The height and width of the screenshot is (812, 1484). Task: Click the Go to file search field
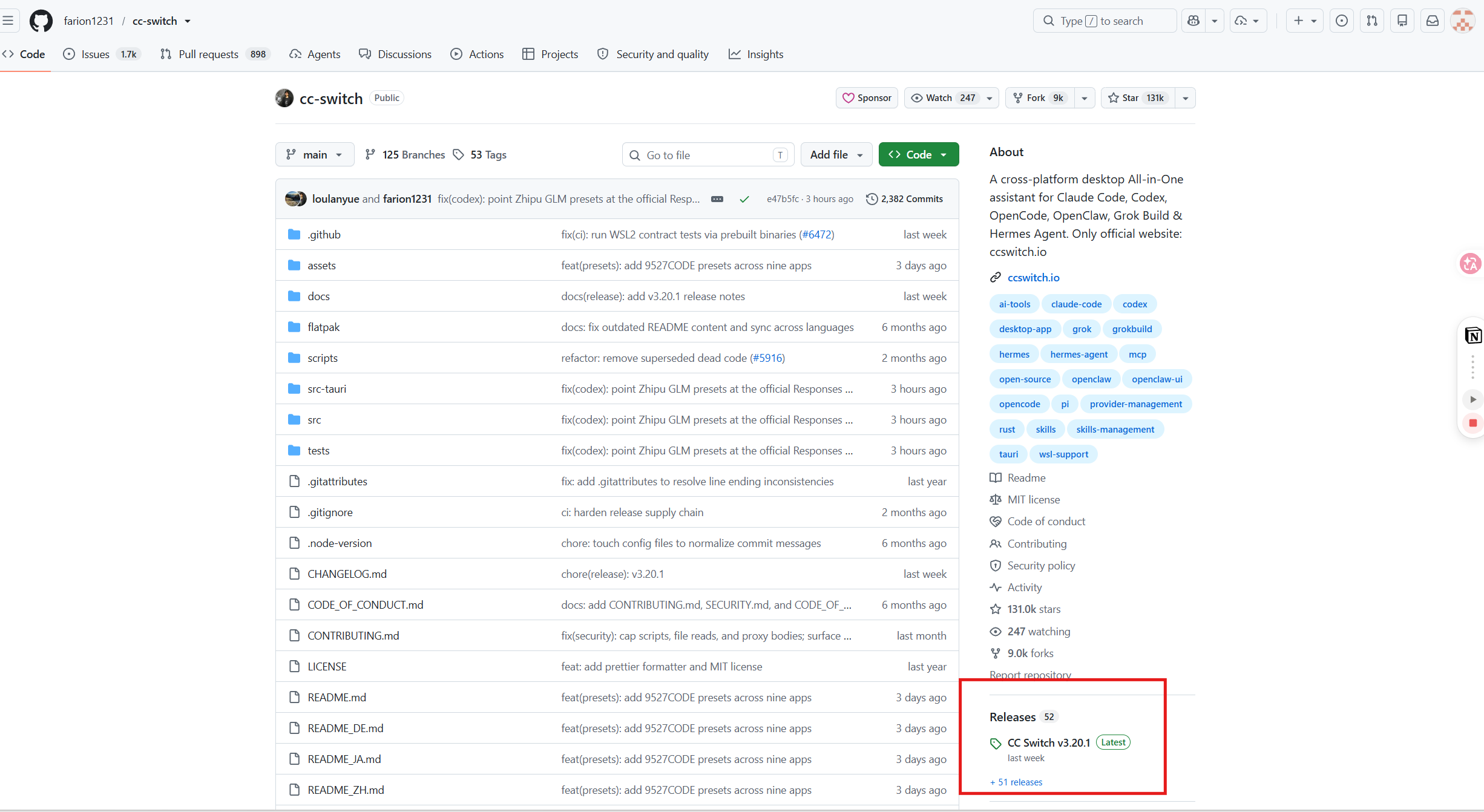click(x=708, y=155)
